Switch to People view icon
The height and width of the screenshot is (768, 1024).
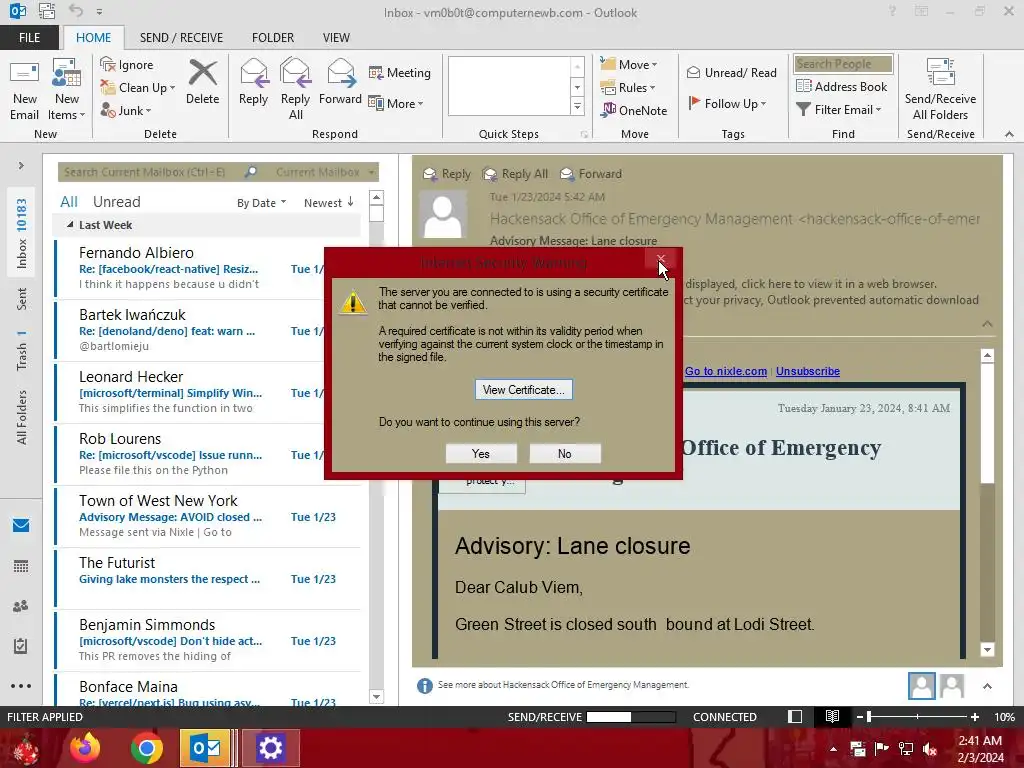pyautogui.click(x=21, y=606)
